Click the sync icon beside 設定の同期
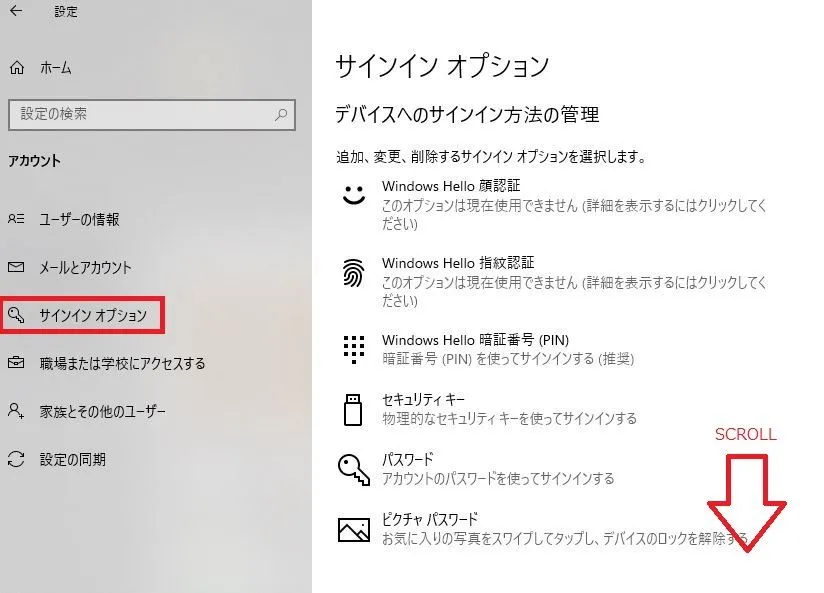This screenshot has height=593, width=824. 17,460
